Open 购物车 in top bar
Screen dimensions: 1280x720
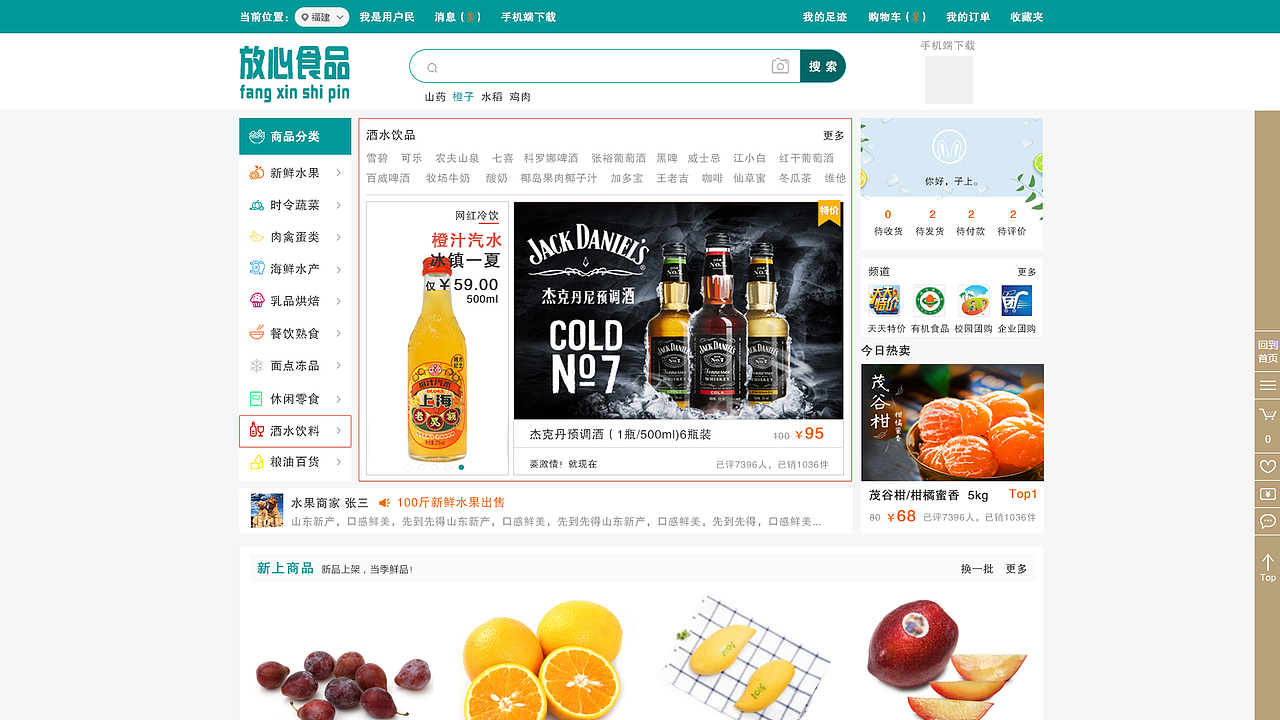pyautogui.click(x=897, y=17)
